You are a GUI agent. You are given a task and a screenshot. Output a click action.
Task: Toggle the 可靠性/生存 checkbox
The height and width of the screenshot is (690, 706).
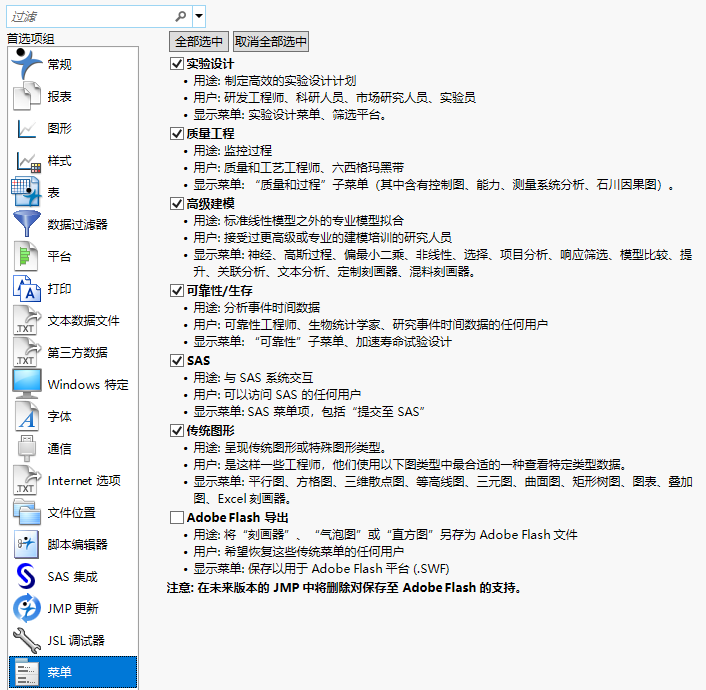(176, 291)
